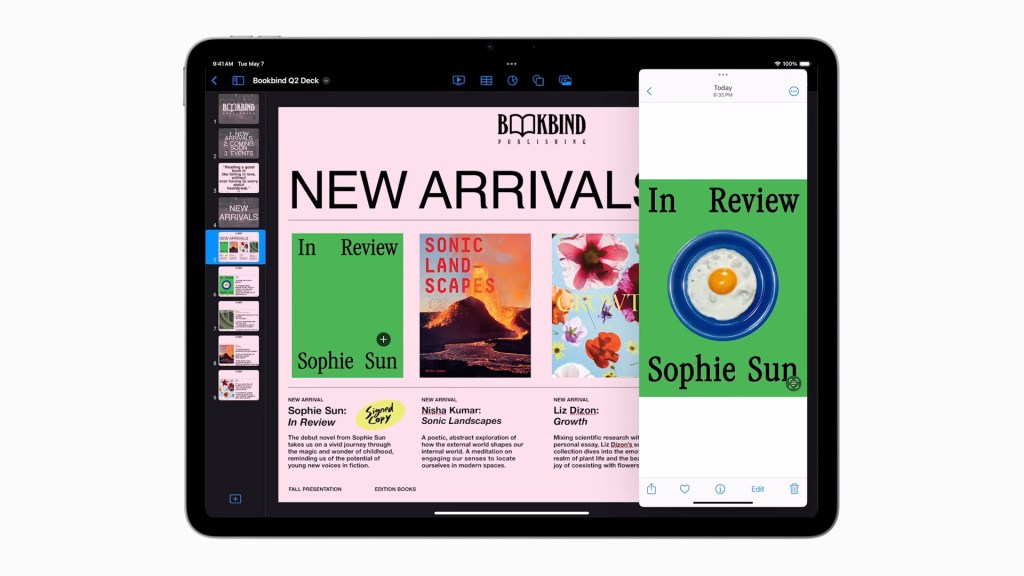Add a new slide with plus button
1024x576 pixels.
pyautogui.click(x=235, y=498)
